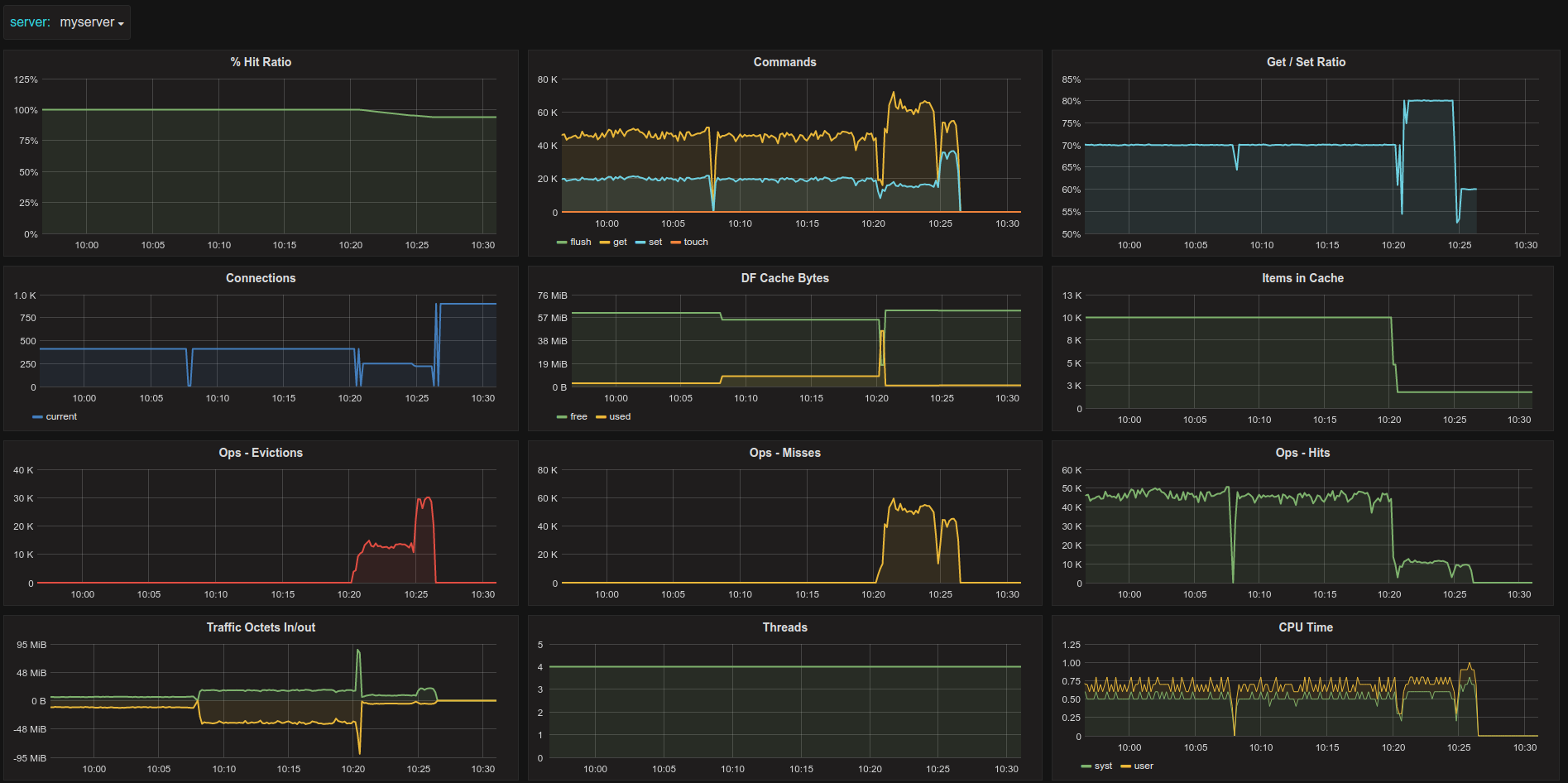
Task: Click the 'server:' variable label
Action: [x=30, y=22]
